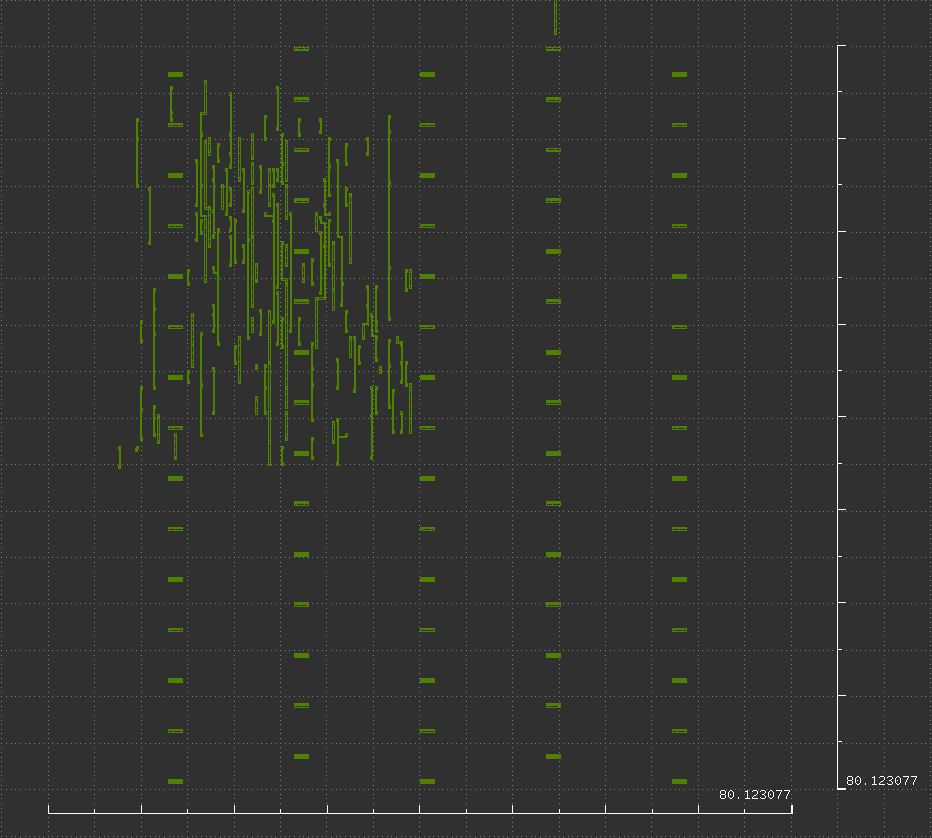The width and height of the screenshot is (932, 838).
Task: Click the vertical ruler's 80.123077 label
Action: [881, 781]
